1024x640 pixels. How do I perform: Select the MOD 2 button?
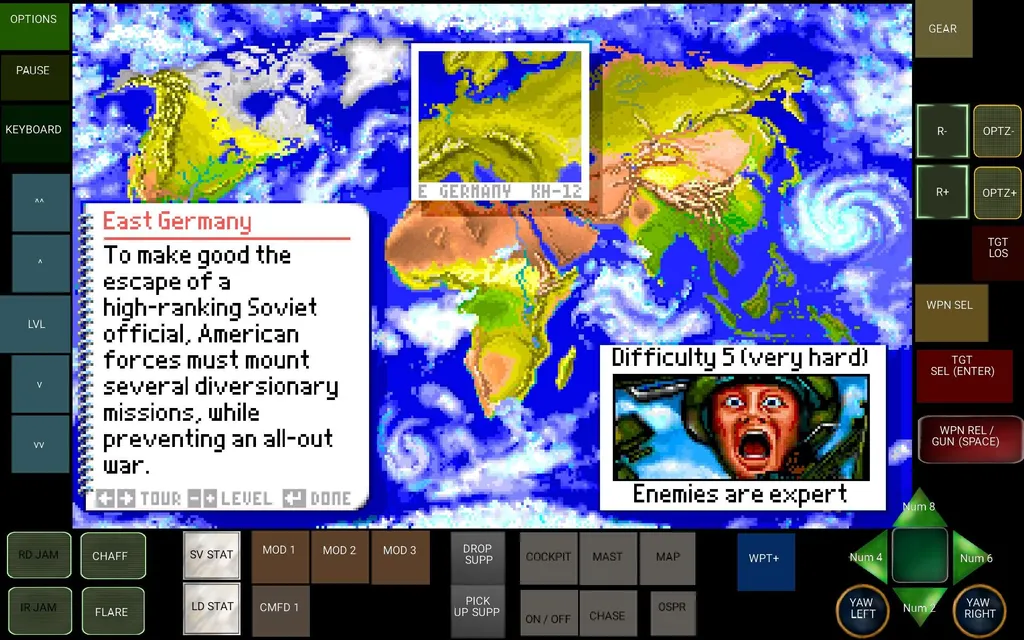click(x=340, y=557)
